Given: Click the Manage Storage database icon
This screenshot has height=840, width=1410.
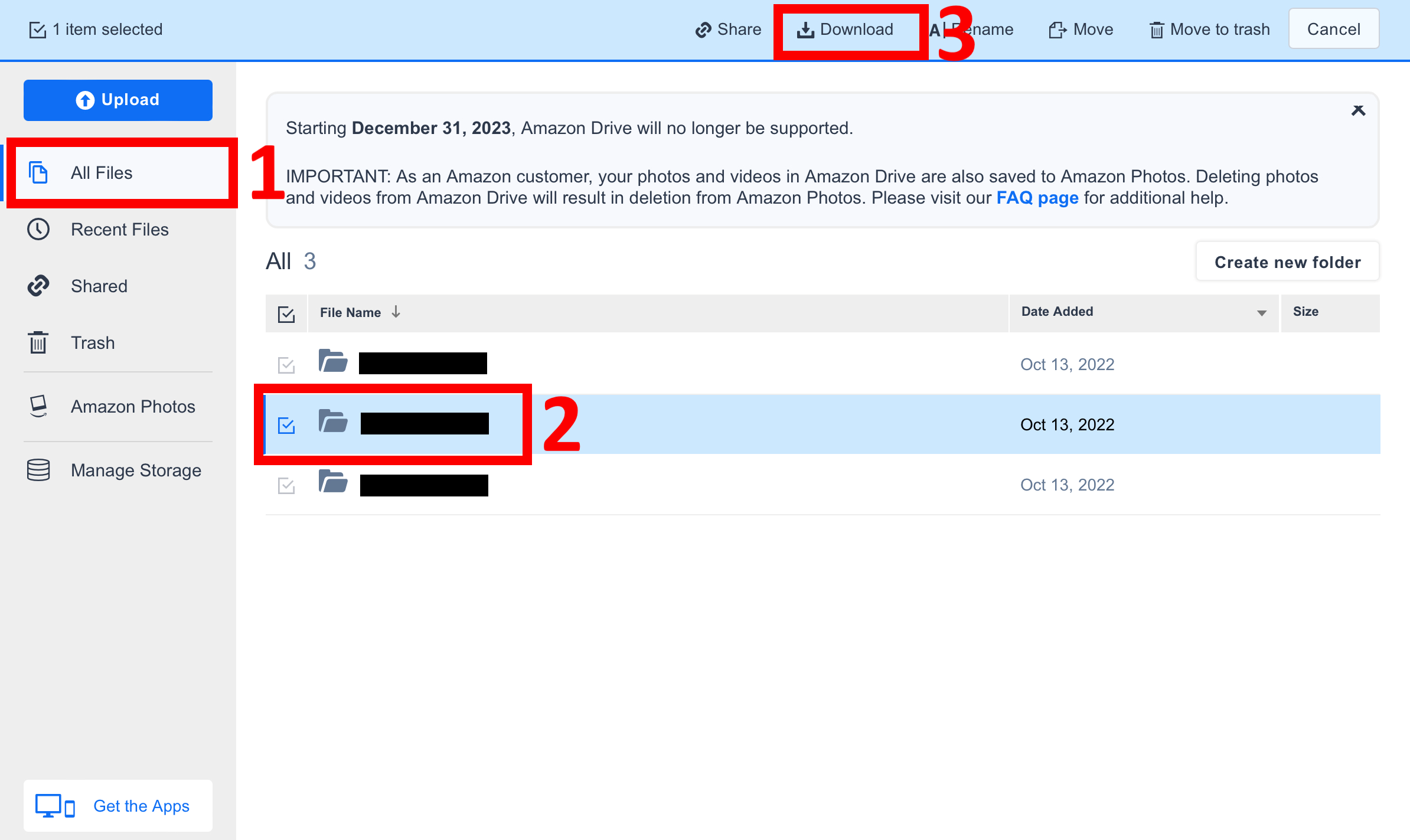Looking at the screenshot, I should 38,470.
